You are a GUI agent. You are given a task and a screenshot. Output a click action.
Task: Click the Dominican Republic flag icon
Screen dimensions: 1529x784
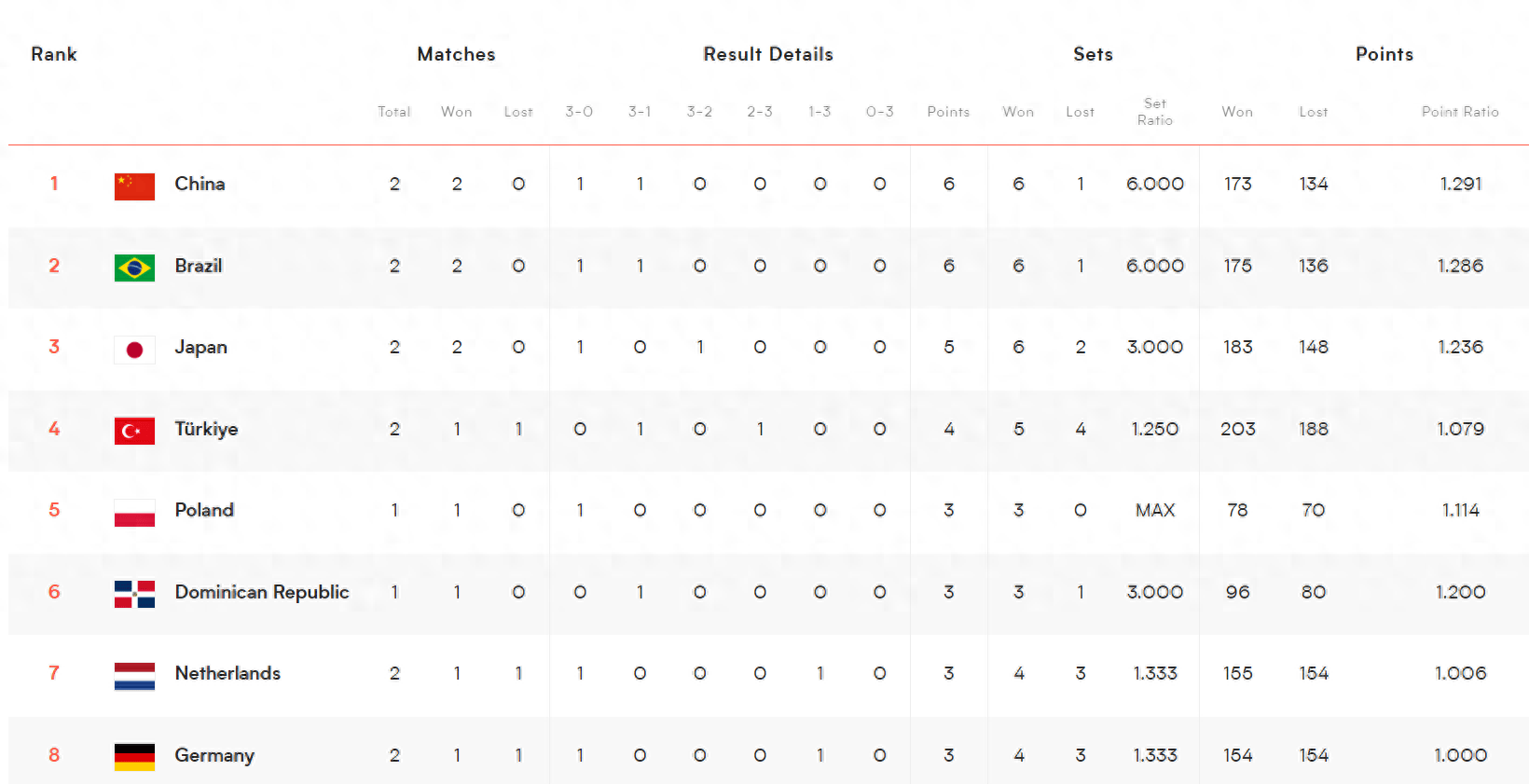[x=134, y=594]
